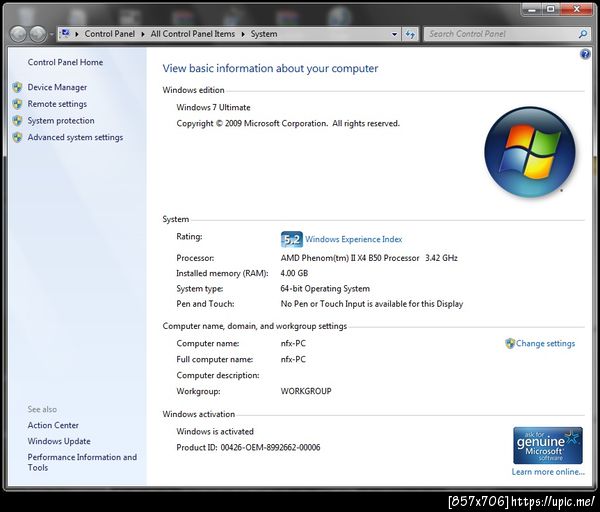Click the genuine Microsoft software badge
The width and height of the screenshot is (600, 512).
click(548, 445)
